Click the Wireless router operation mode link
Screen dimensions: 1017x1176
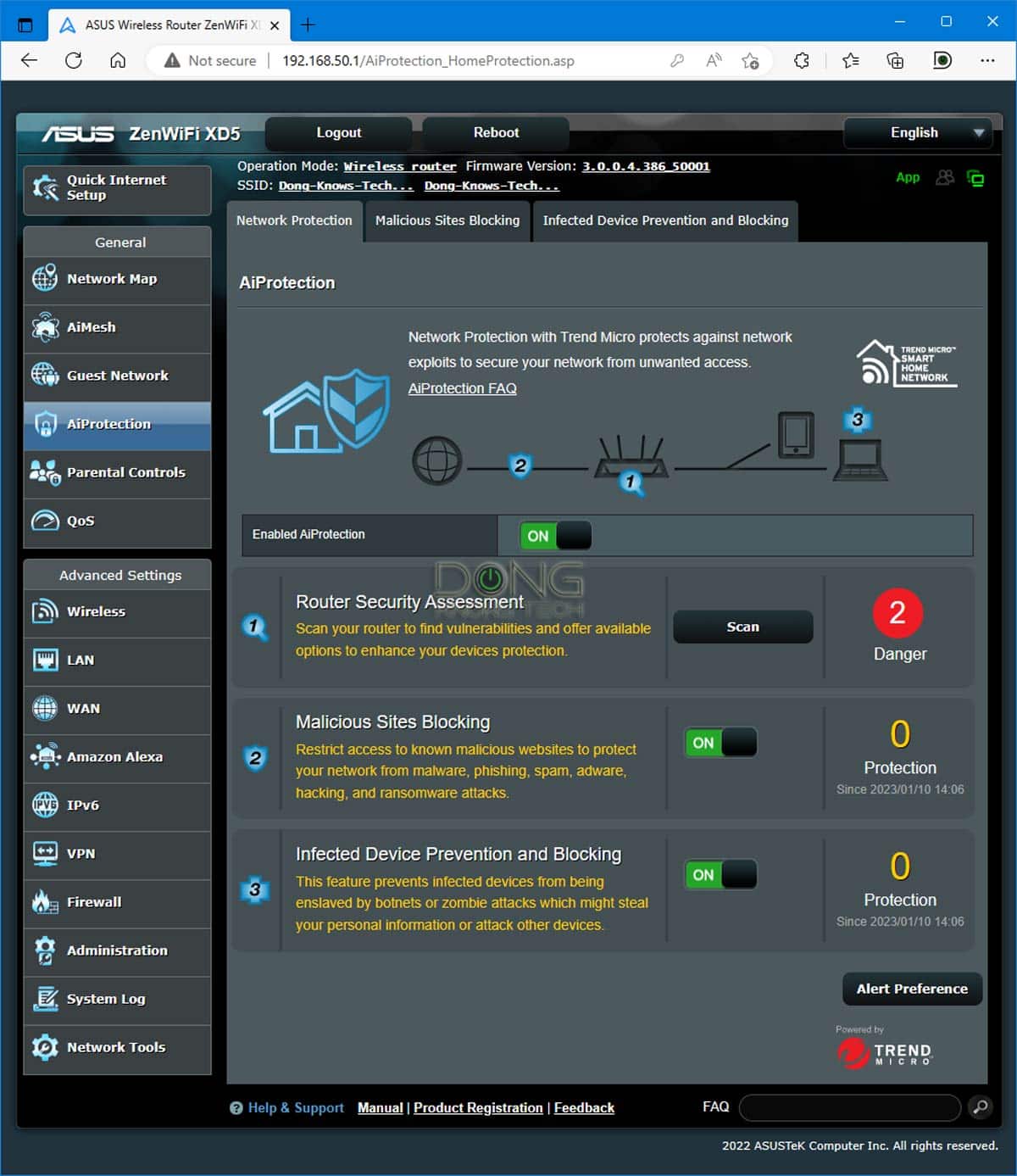coord(400,166)
